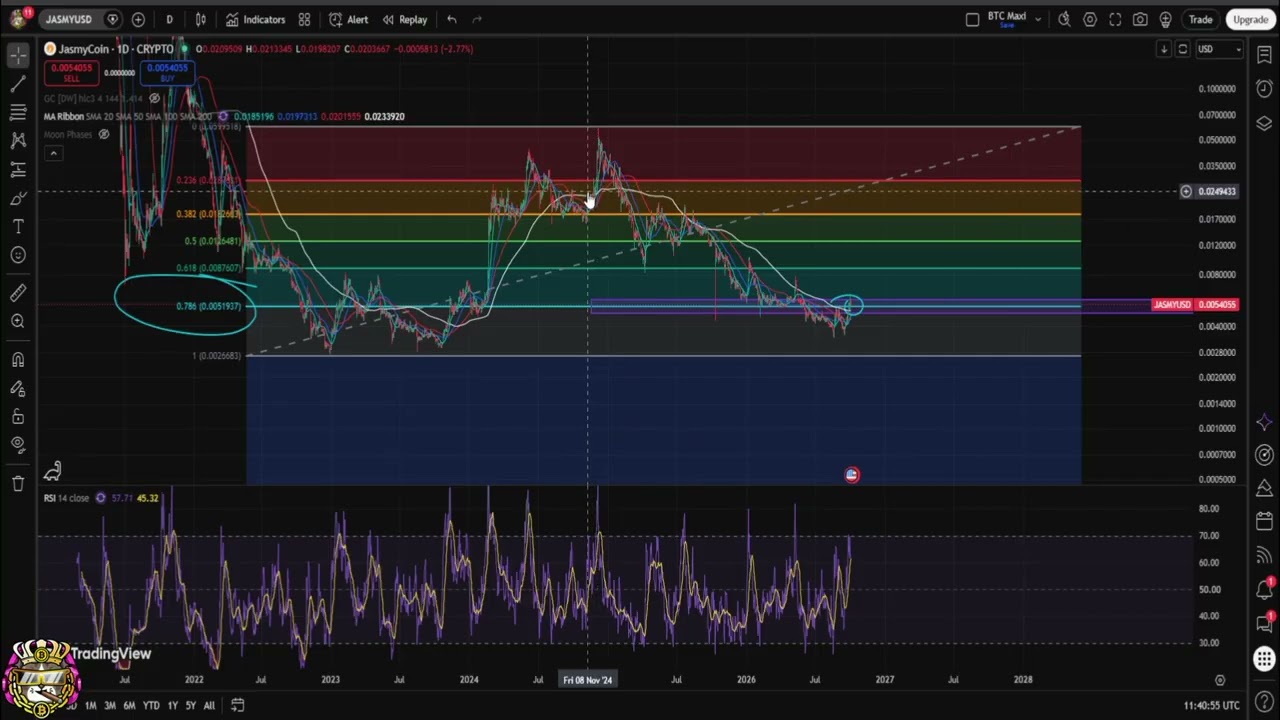Select the All time range tab
1280x720 pixels.
click(209, 705)
